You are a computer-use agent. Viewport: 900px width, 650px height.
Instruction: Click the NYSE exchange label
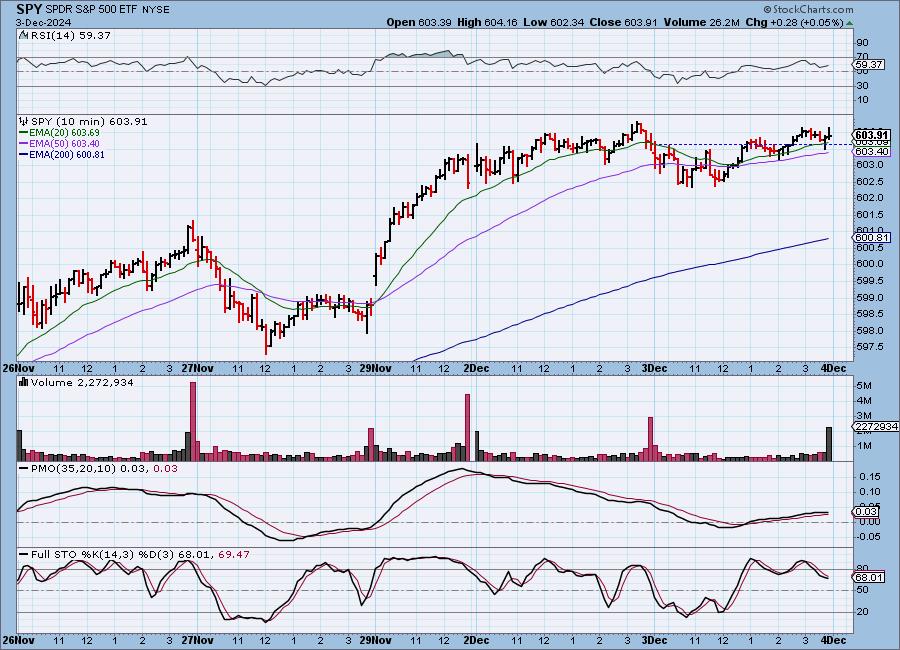(156, 10)
